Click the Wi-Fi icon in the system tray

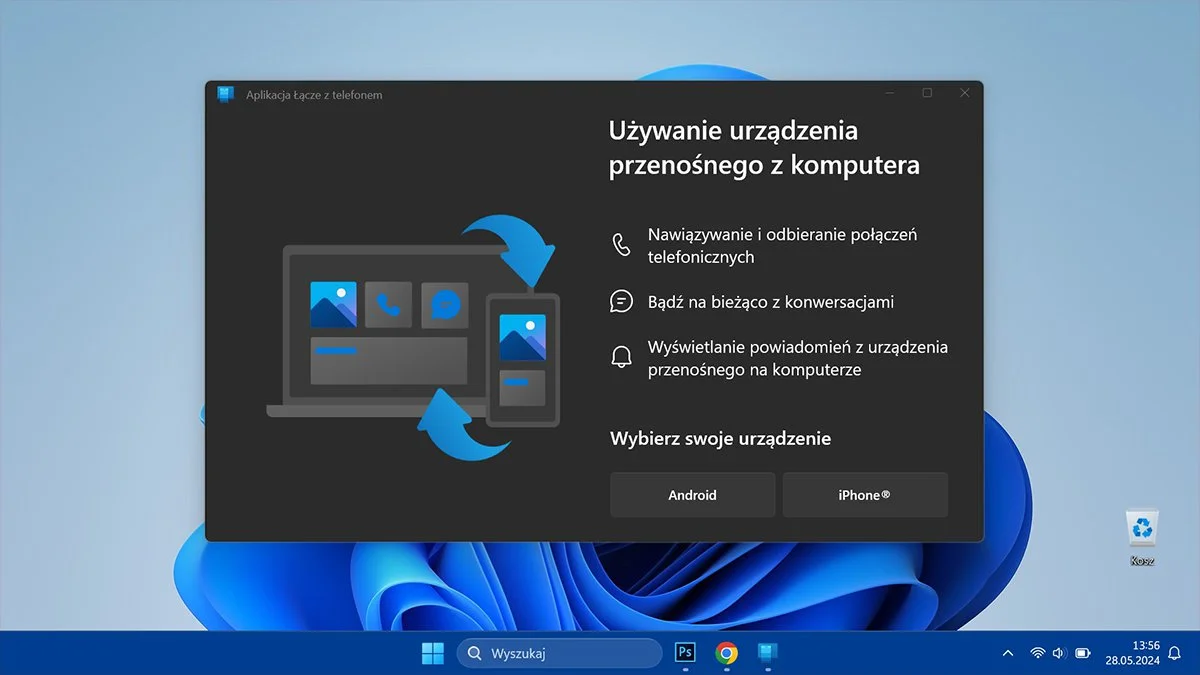pyautogui.click(x=1036, y=652)
